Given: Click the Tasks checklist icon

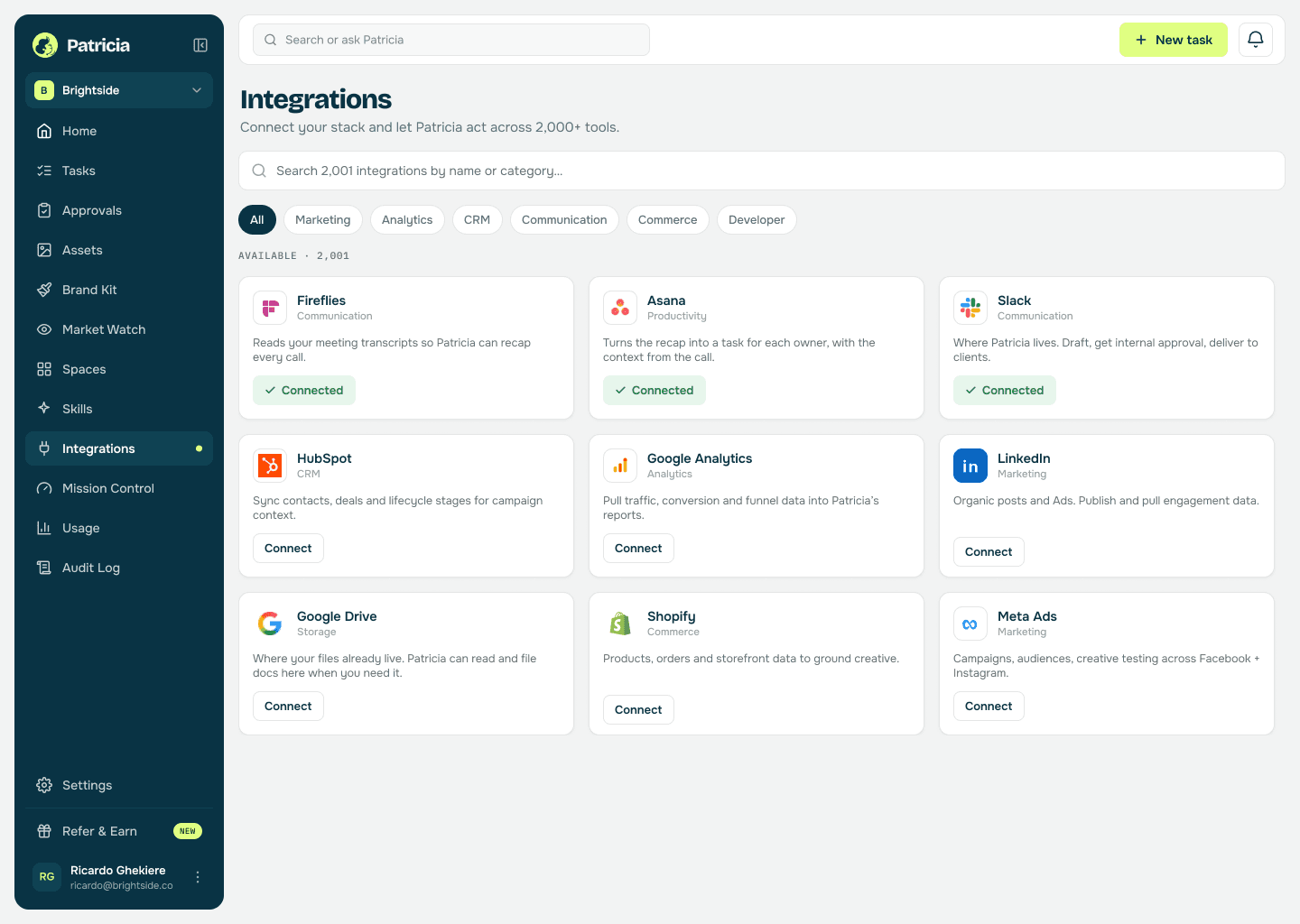Looking at the screenshot, I should [44, 171].
